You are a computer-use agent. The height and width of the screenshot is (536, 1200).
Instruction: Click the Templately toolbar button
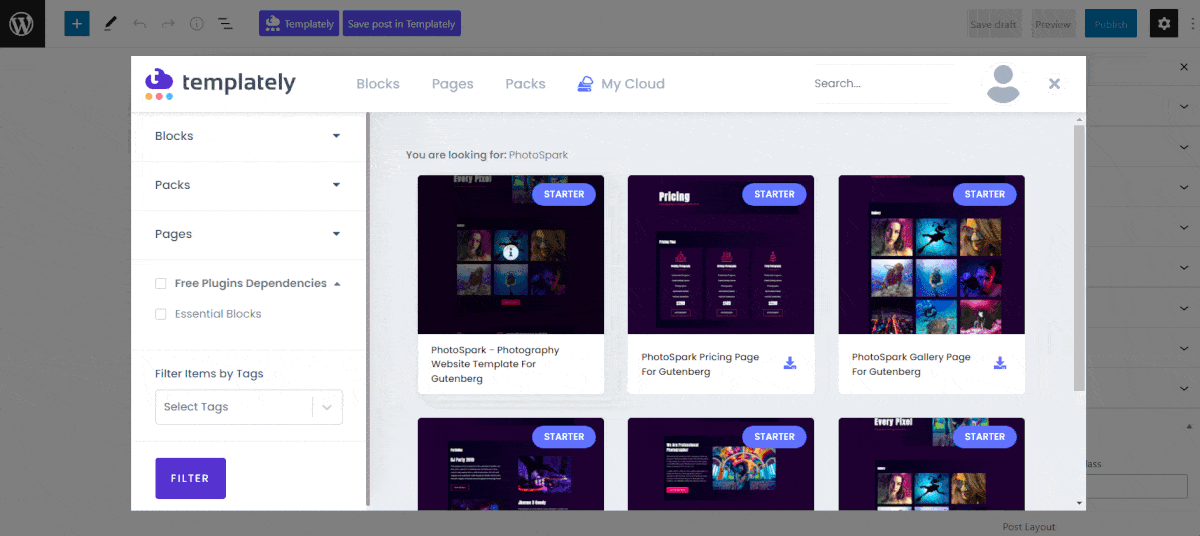pyautogui.click(x=300, y=24)
